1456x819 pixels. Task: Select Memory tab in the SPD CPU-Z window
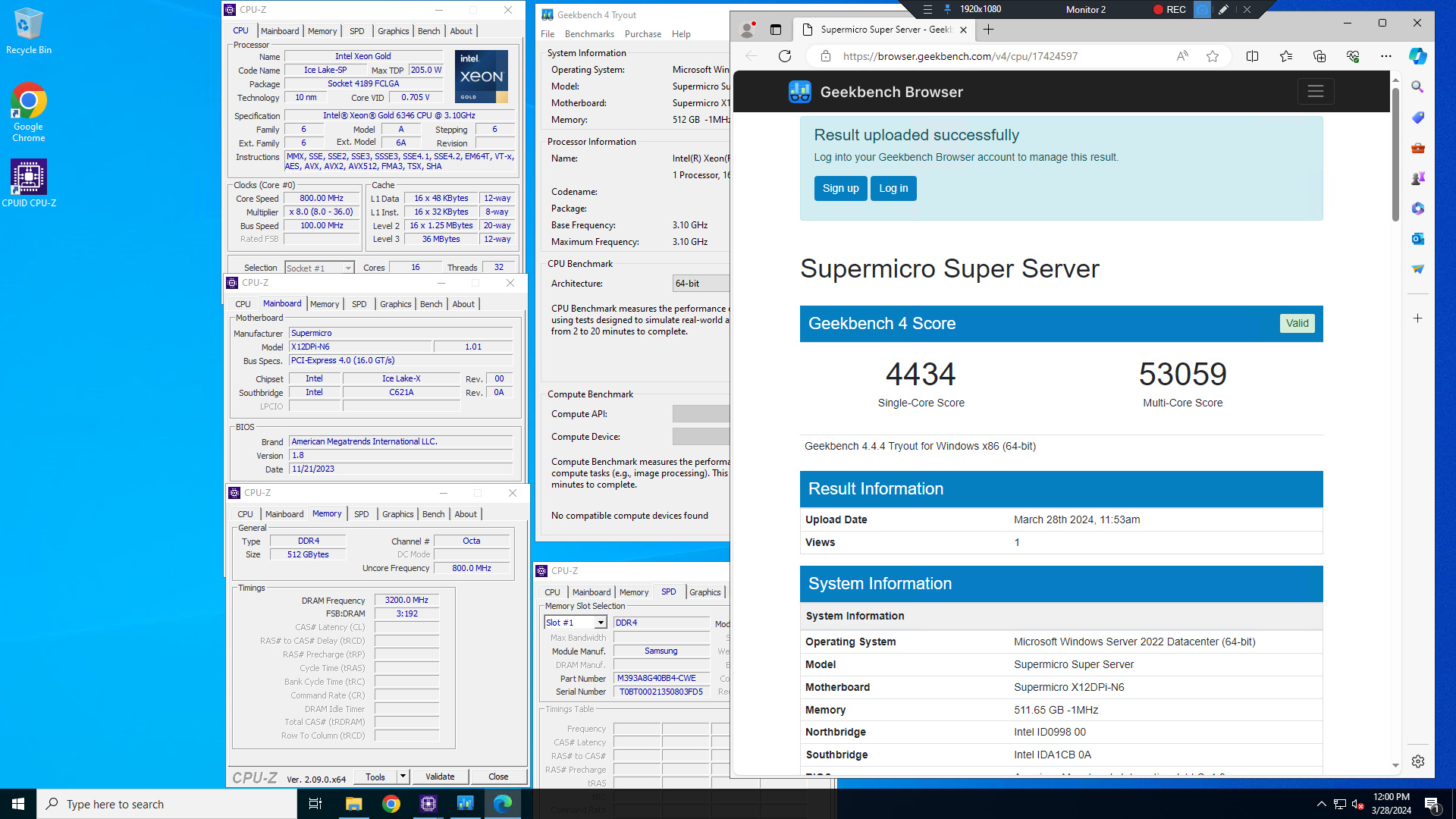click(x=634, y=592)
